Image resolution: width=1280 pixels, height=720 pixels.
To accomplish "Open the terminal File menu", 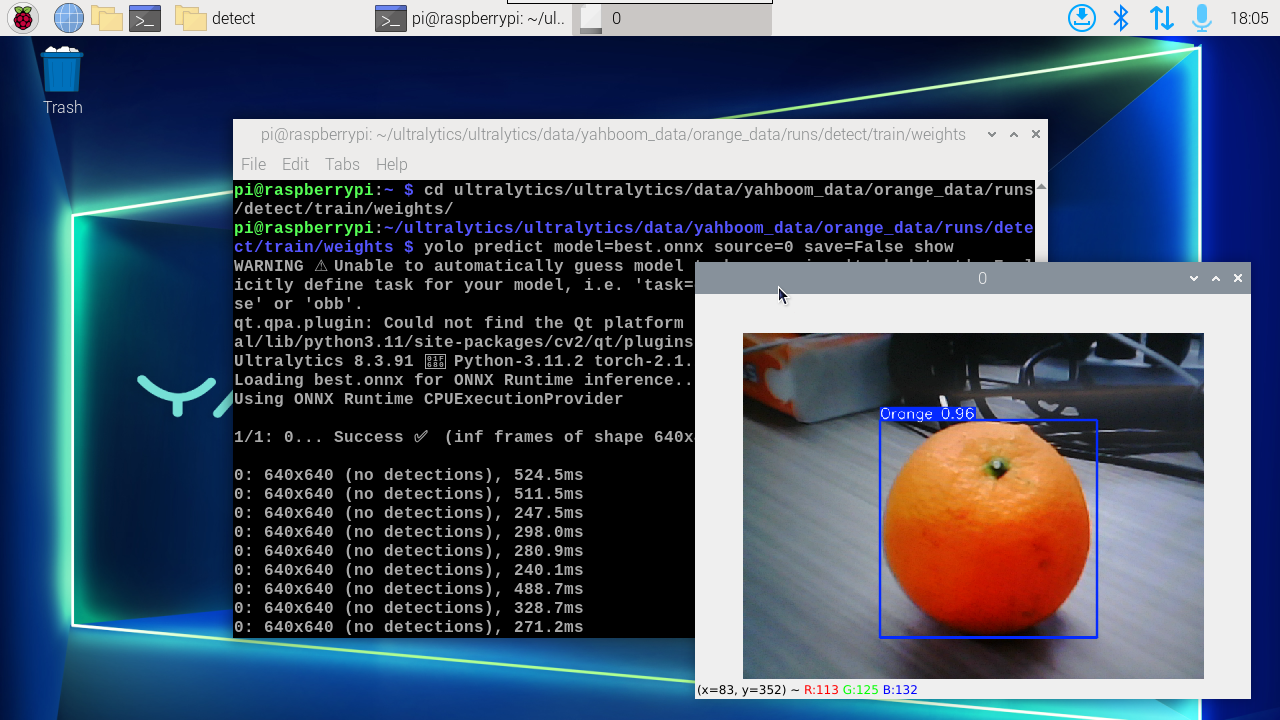I will pyautogui.click(x=253, y=164).
